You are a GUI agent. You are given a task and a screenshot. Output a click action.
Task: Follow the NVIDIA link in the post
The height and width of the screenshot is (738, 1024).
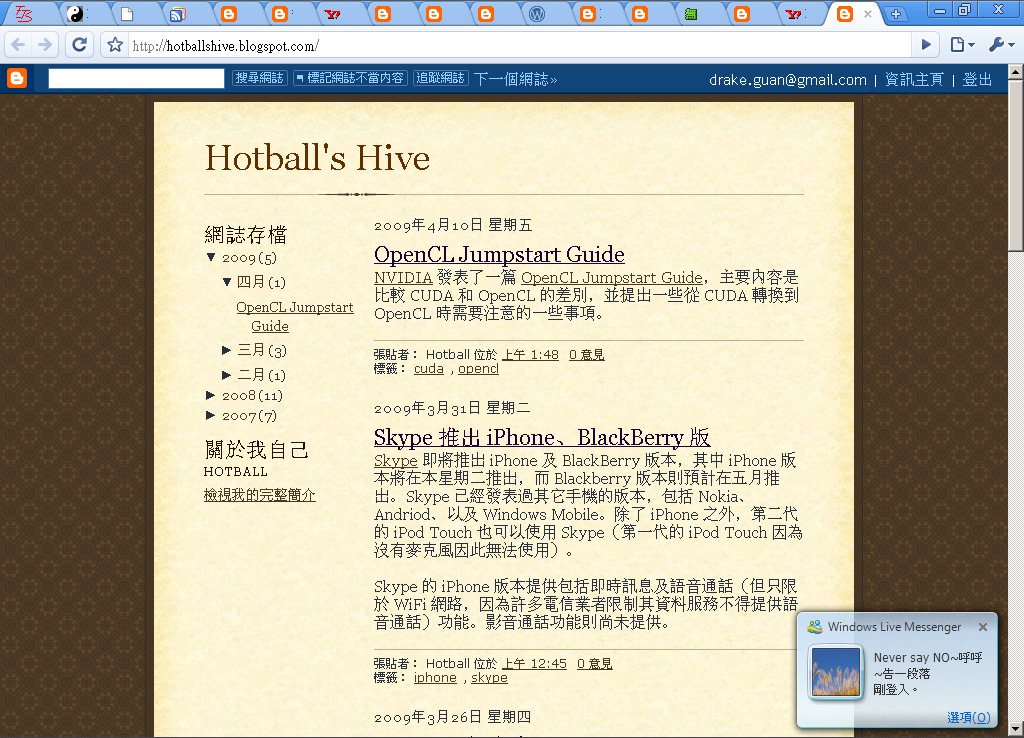[403, 278]
